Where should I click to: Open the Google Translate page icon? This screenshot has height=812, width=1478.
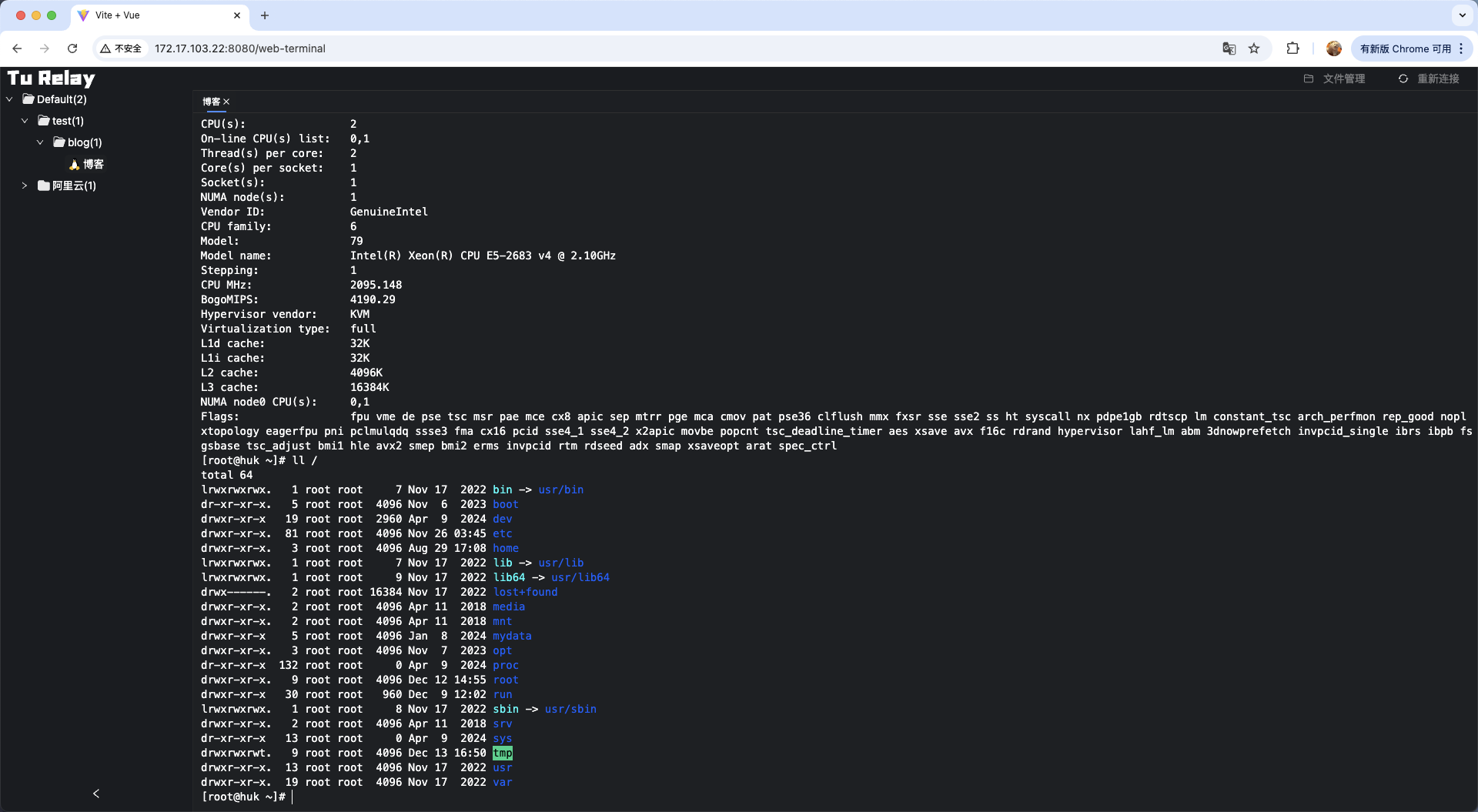point(1229,48)
